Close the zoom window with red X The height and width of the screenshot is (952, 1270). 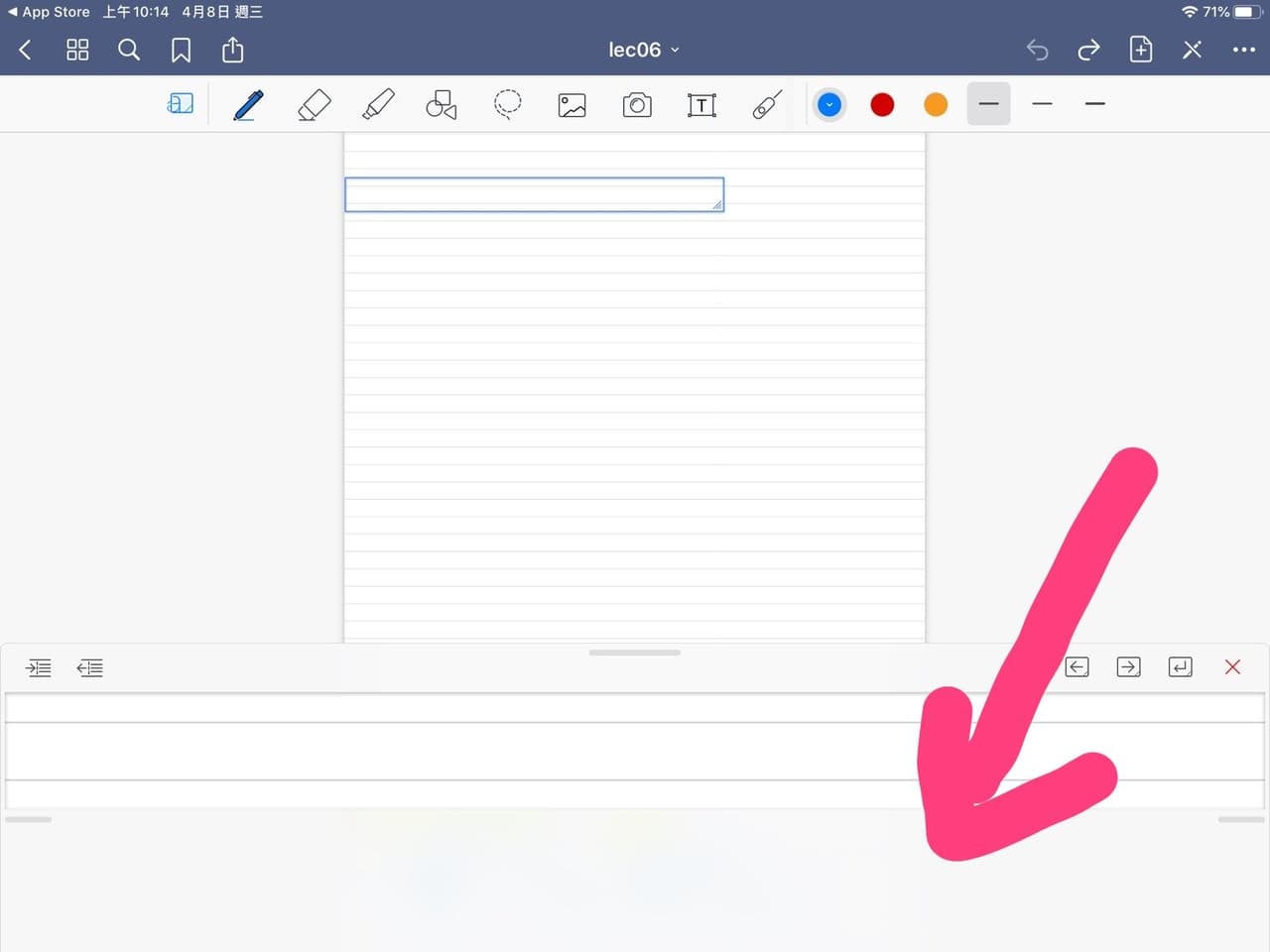pos(1232,667)
